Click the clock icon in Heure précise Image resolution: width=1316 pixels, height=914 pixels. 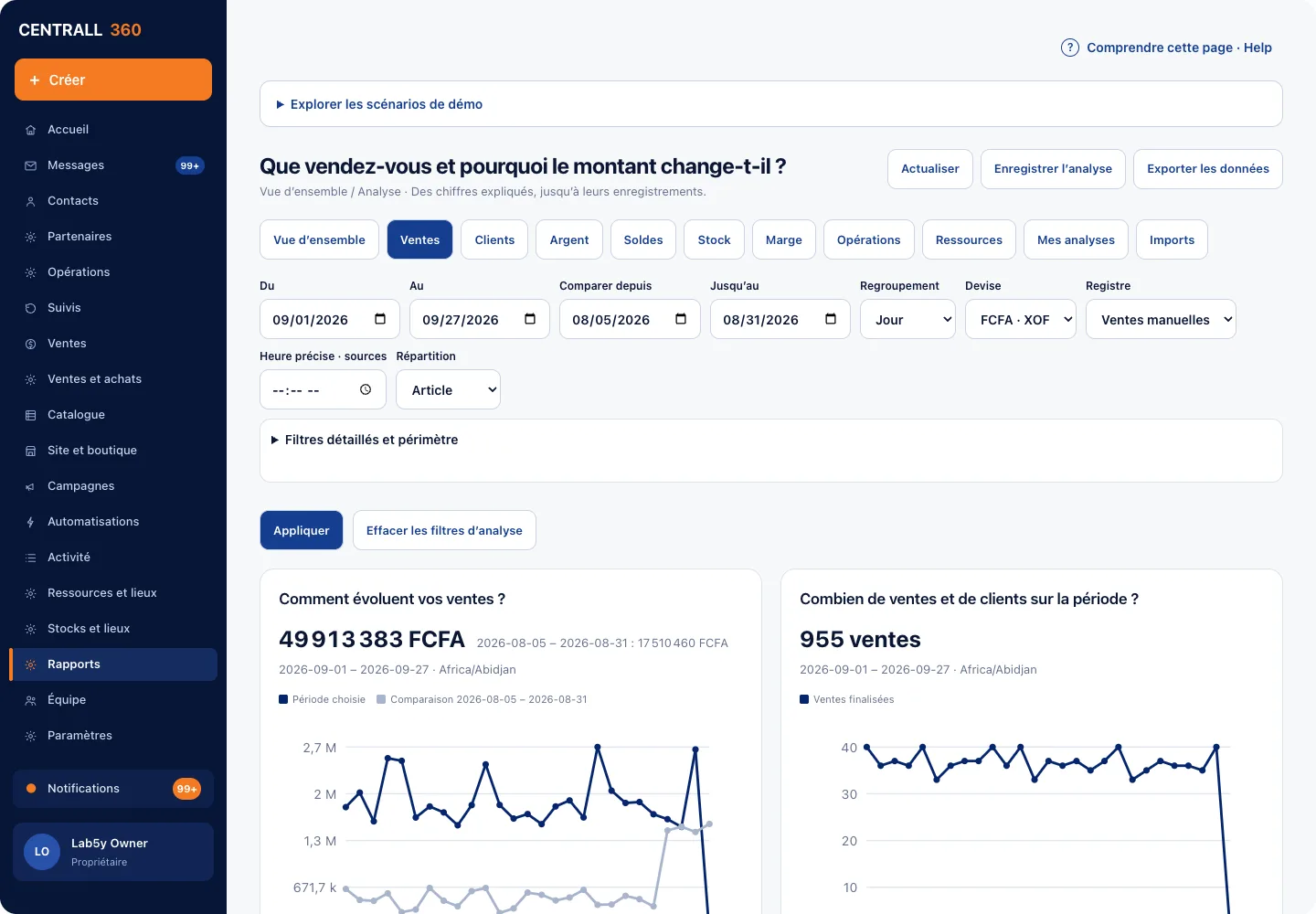pyautogui.click(x=366, y=389)
